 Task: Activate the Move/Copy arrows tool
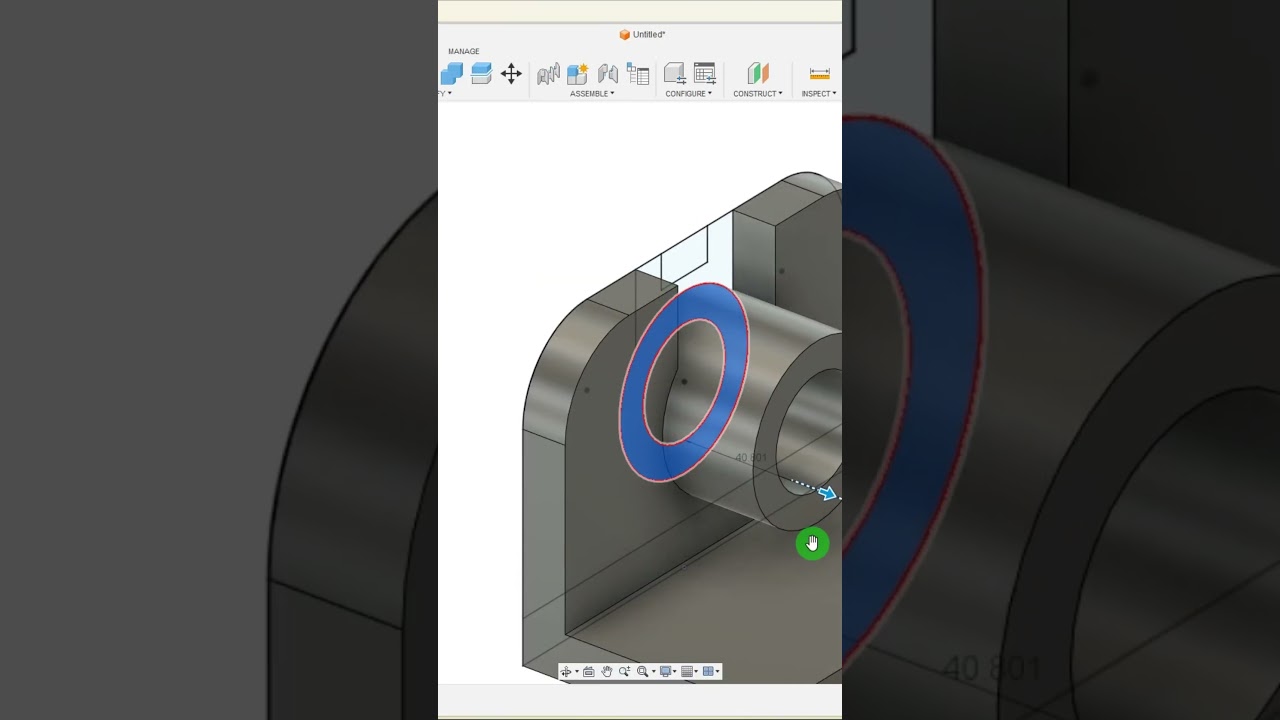511,73
